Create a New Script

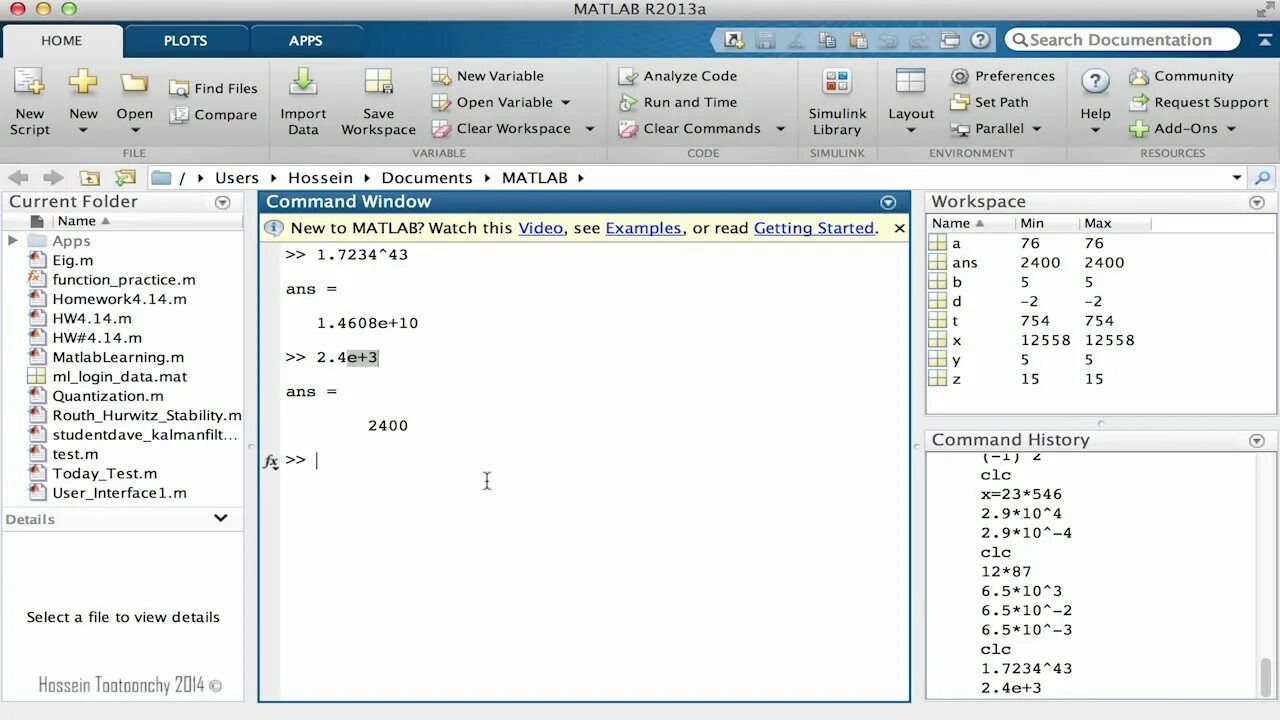29,102
